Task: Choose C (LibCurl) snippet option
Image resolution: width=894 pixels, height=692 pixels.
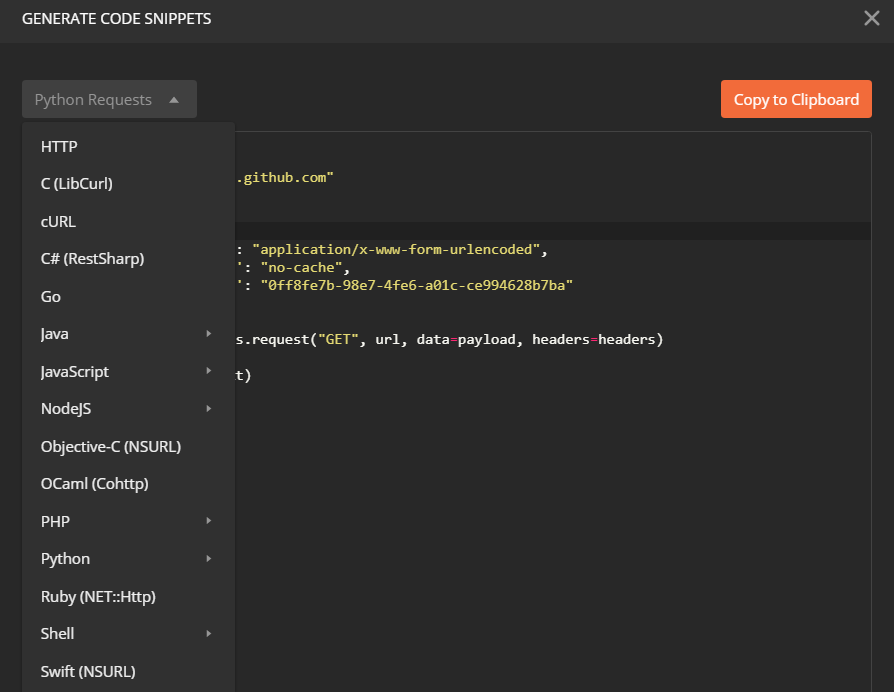Action: (x=128, y=184)
